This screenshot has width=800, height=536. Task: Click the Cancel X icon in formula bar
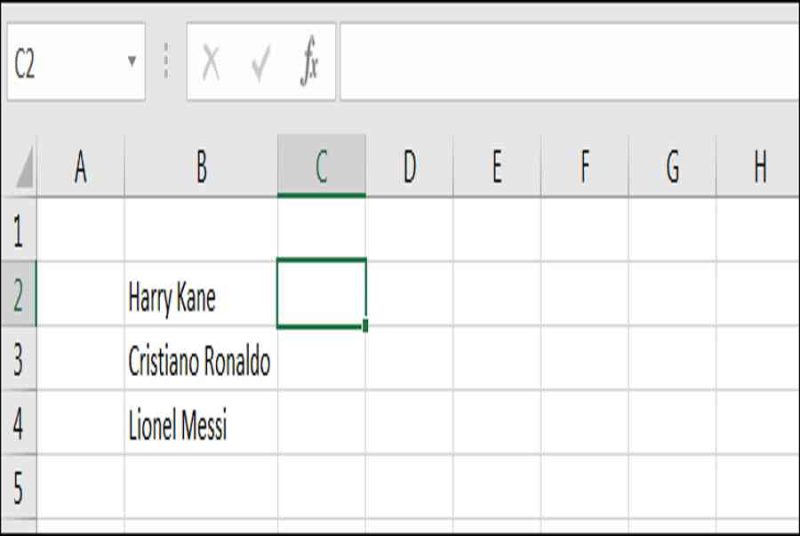[x=211, y=62]
